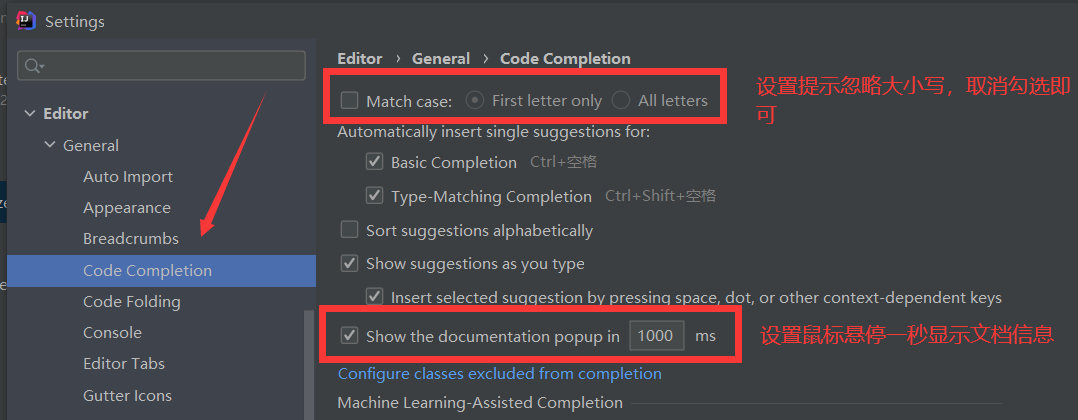1078x420 pixels.
Task: Click the settings search input field
Action: [170, 66]
